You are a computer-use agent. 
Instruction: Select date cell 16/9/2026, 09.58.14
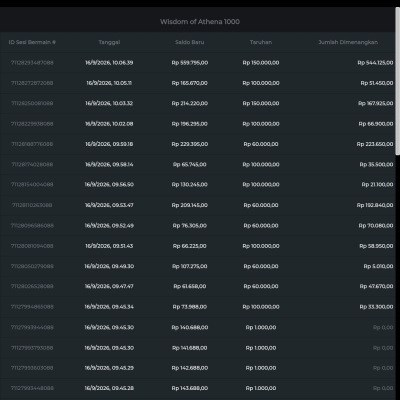pyautogui.click(x=109, y=164)
